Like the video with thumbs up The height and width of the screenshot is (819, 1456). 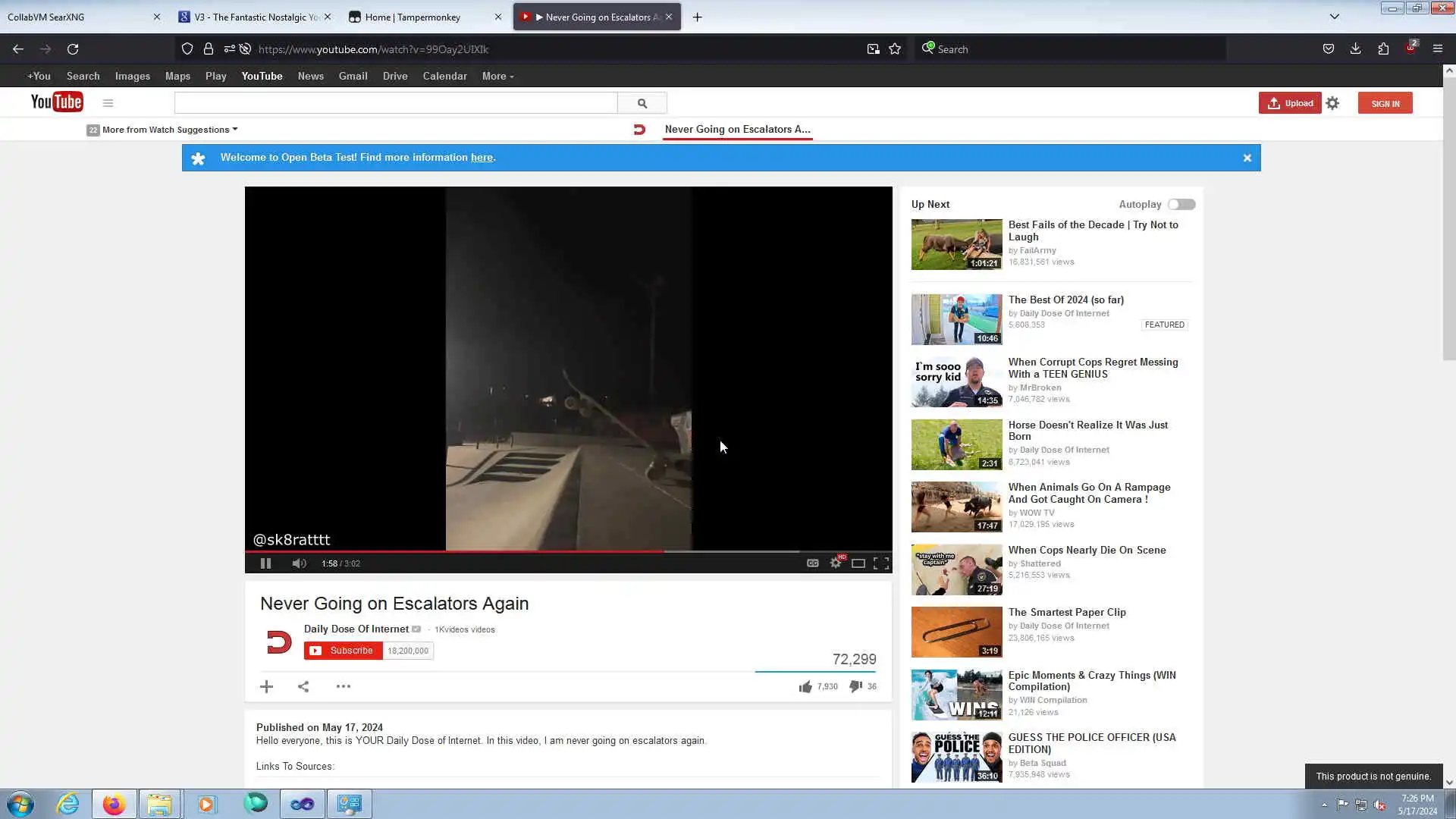pyautogui.click(x=805, y=686)
